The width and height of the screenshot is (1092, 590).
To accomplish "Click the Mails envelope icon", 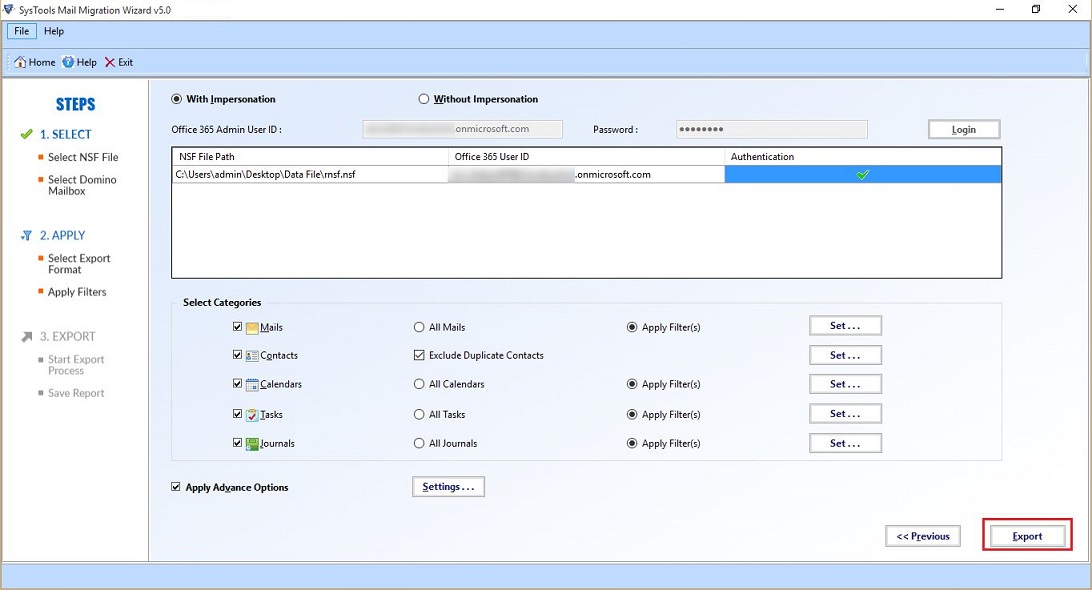I will pyautogui.click(x=252, y=327).
